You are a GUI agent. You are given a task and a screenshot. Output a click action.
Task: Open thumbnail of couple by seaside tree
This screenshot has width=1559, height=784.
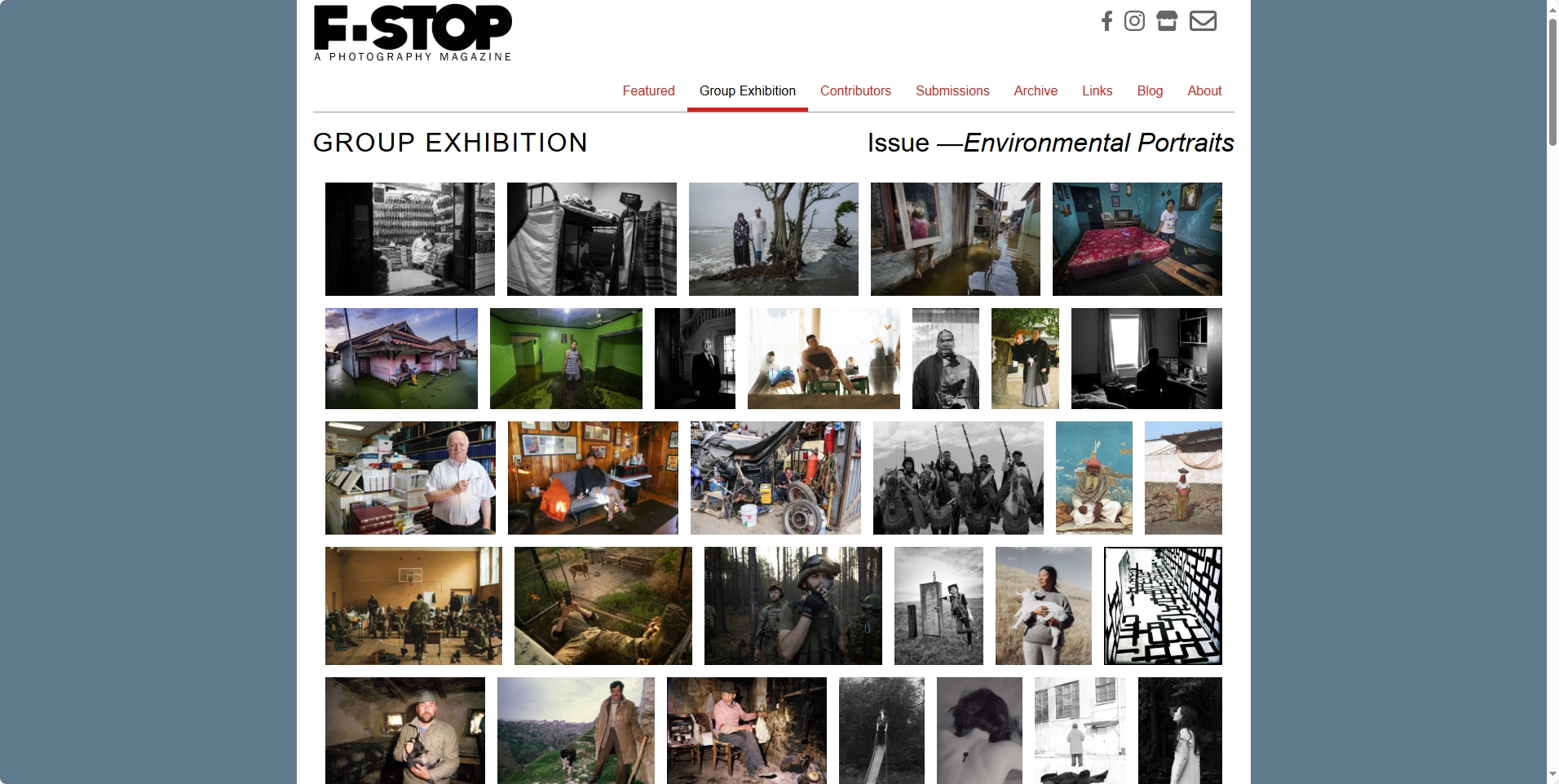coord(773,239)
